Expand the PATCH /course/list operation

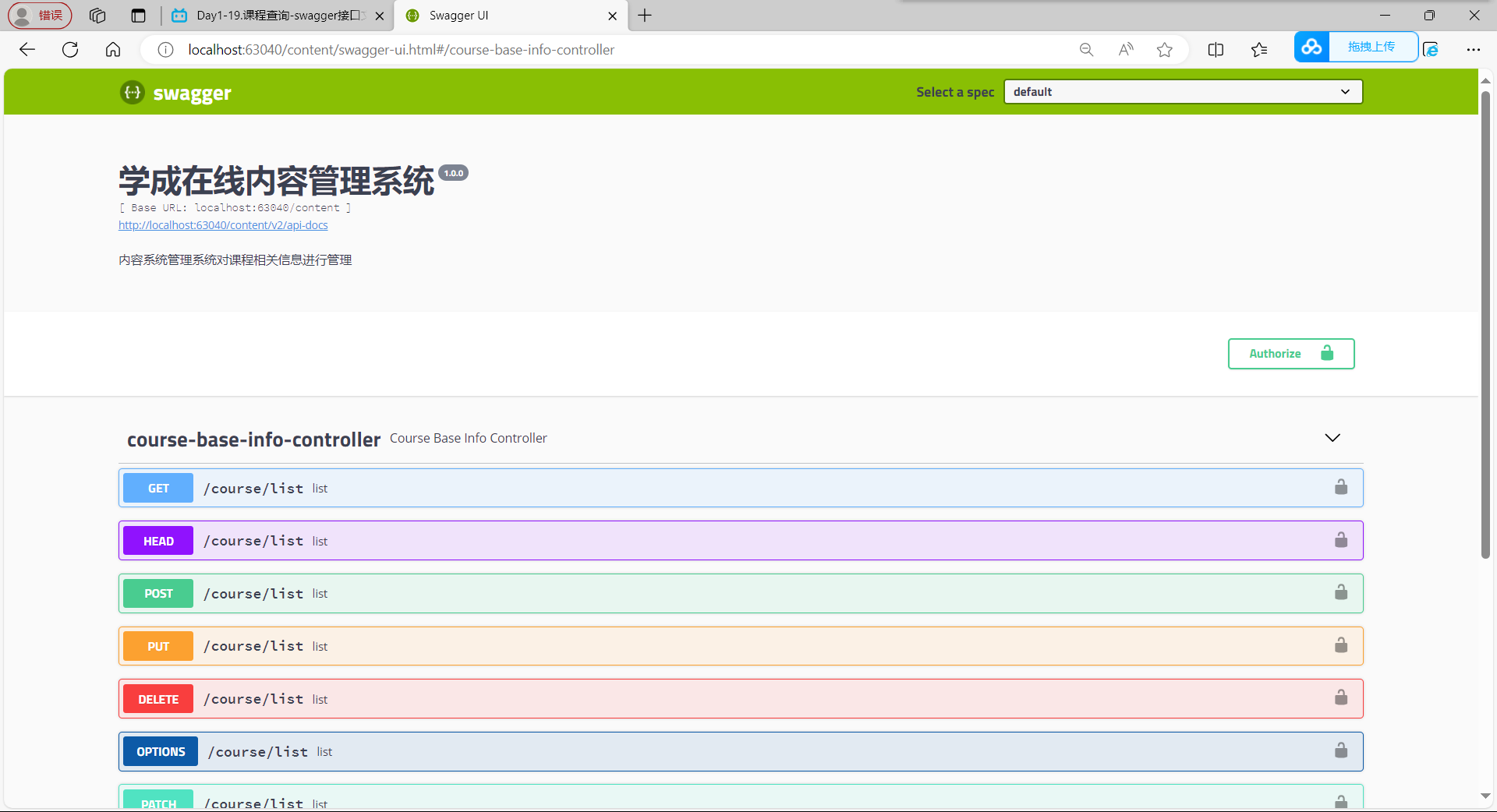[741, 798]
